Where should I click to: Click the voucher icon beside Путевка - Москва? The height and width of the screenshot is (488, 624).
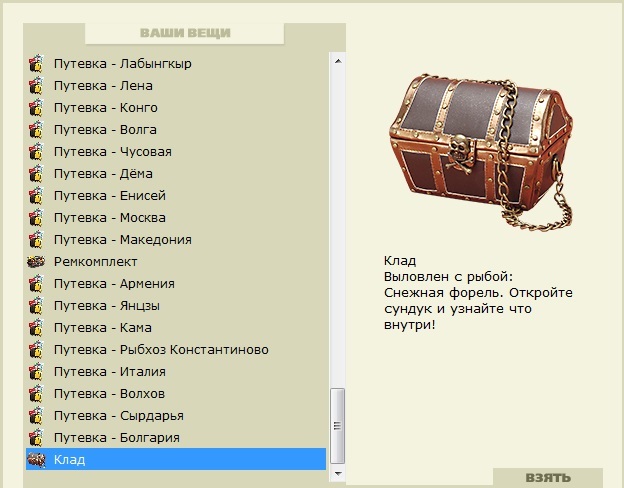(36, 217)
